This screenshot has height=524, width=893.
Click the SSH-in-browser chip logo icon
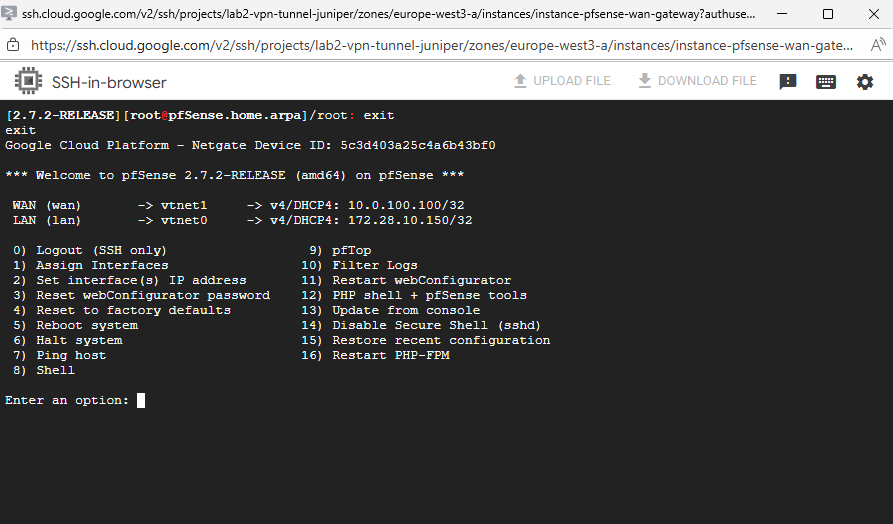coord(27,81)
